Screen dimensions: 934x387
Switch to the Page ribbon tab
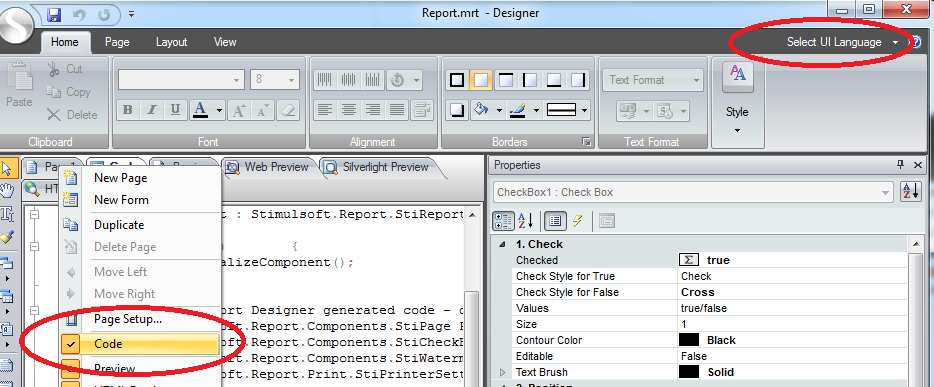point(117,42)
